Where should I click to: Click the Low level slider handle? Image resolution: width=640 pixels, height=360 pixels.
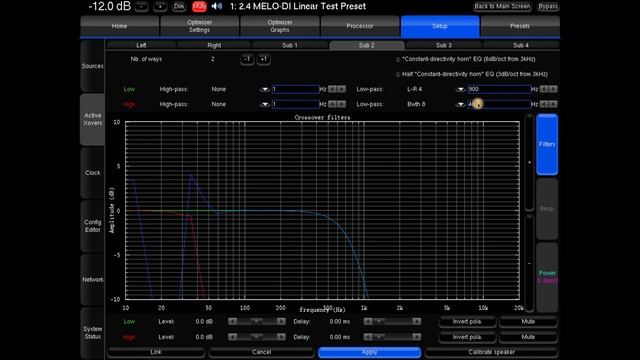256,322
